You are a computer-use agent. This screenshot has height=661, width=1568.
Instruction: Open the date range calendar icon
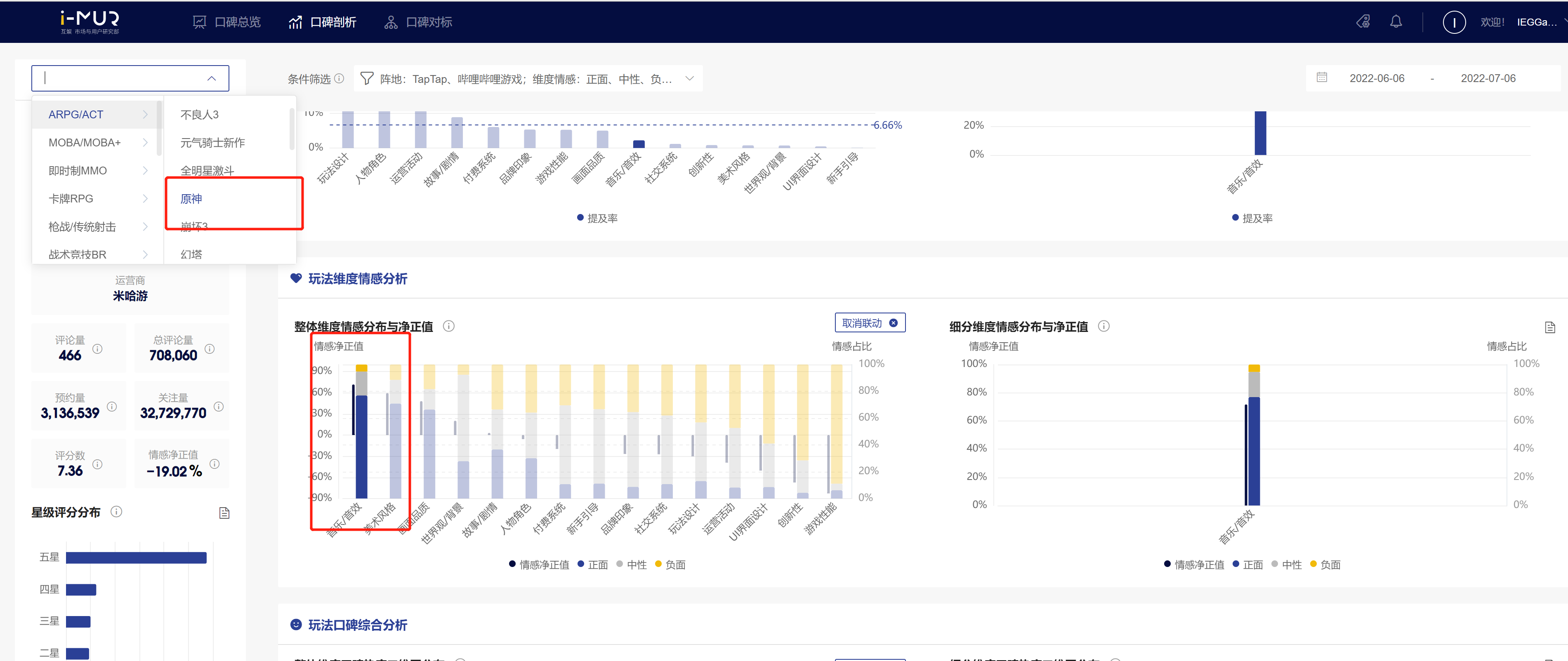(1321, 78)
